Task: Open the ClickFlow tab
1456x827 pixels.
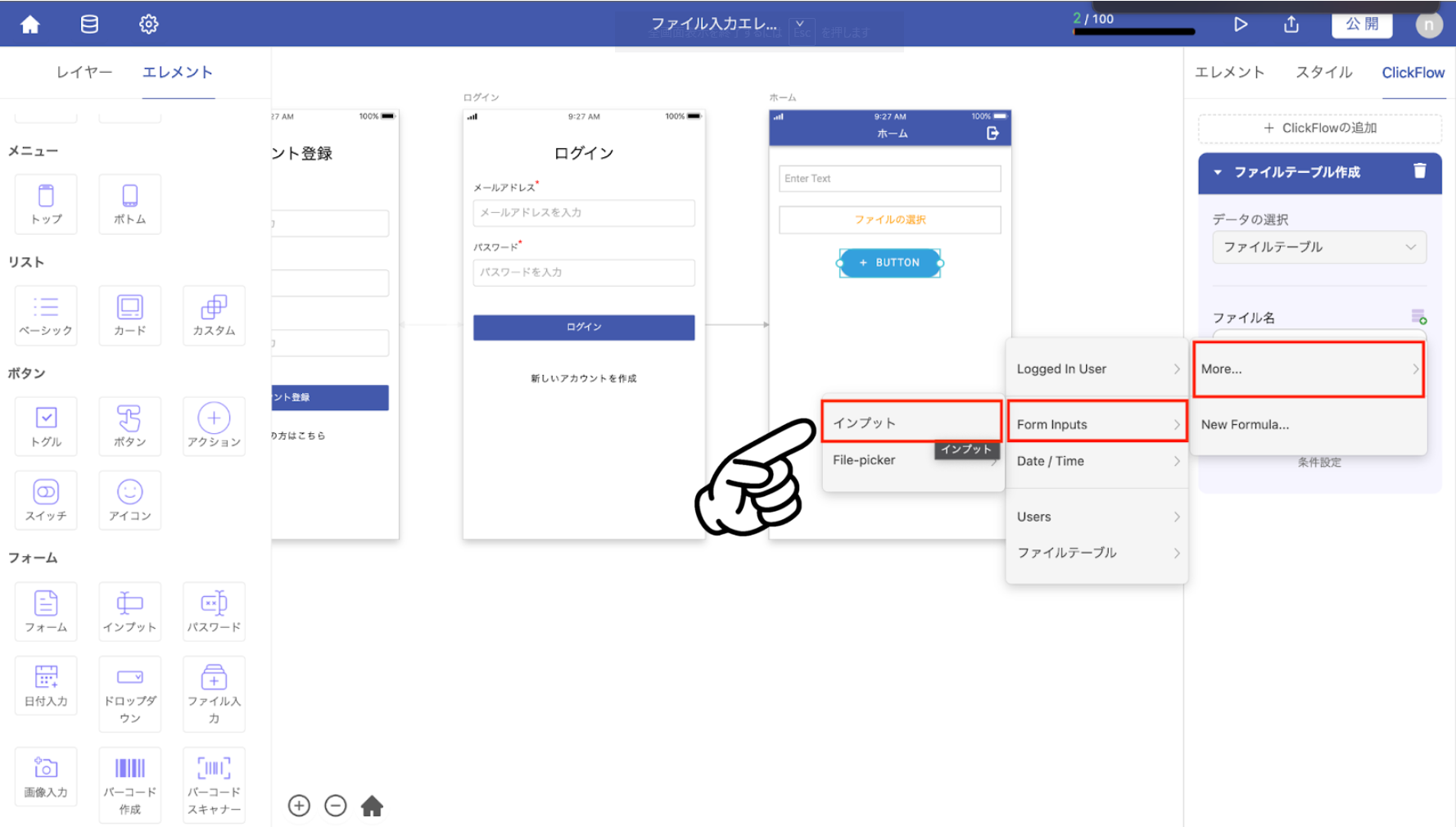Action: pos(1413,72)
